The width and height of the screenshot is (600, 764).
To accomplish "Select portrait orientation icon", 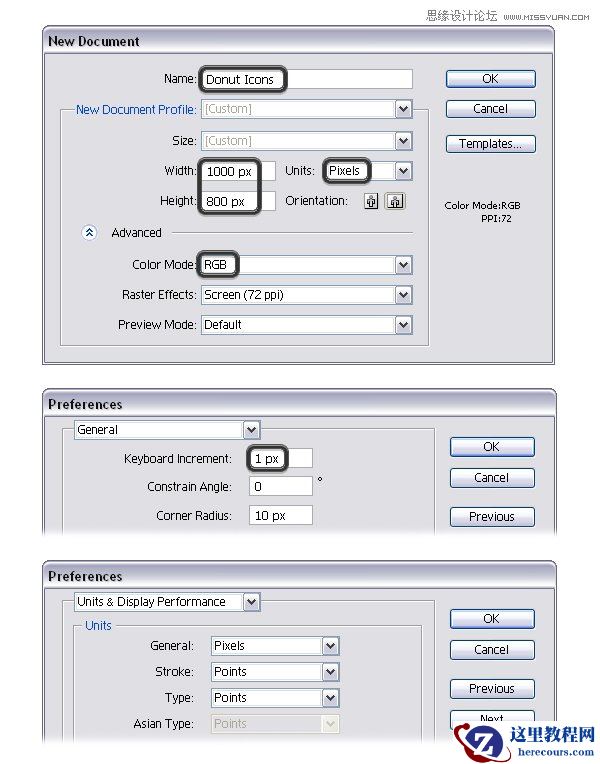I will (x=371, y=201).
